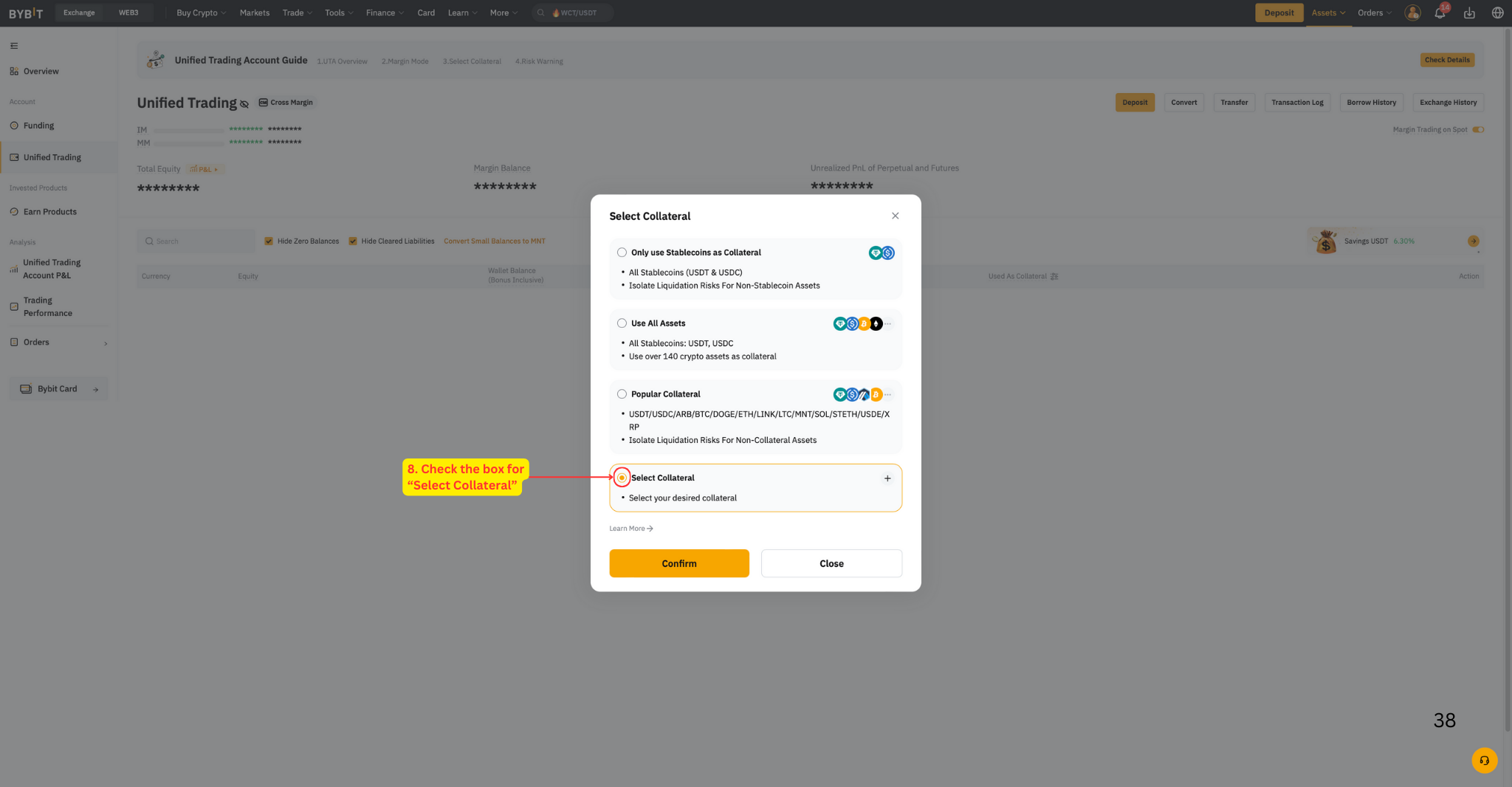1512x787 pixels.
Task: Switch to the Exchange tab
Action: tap(79, 13)
